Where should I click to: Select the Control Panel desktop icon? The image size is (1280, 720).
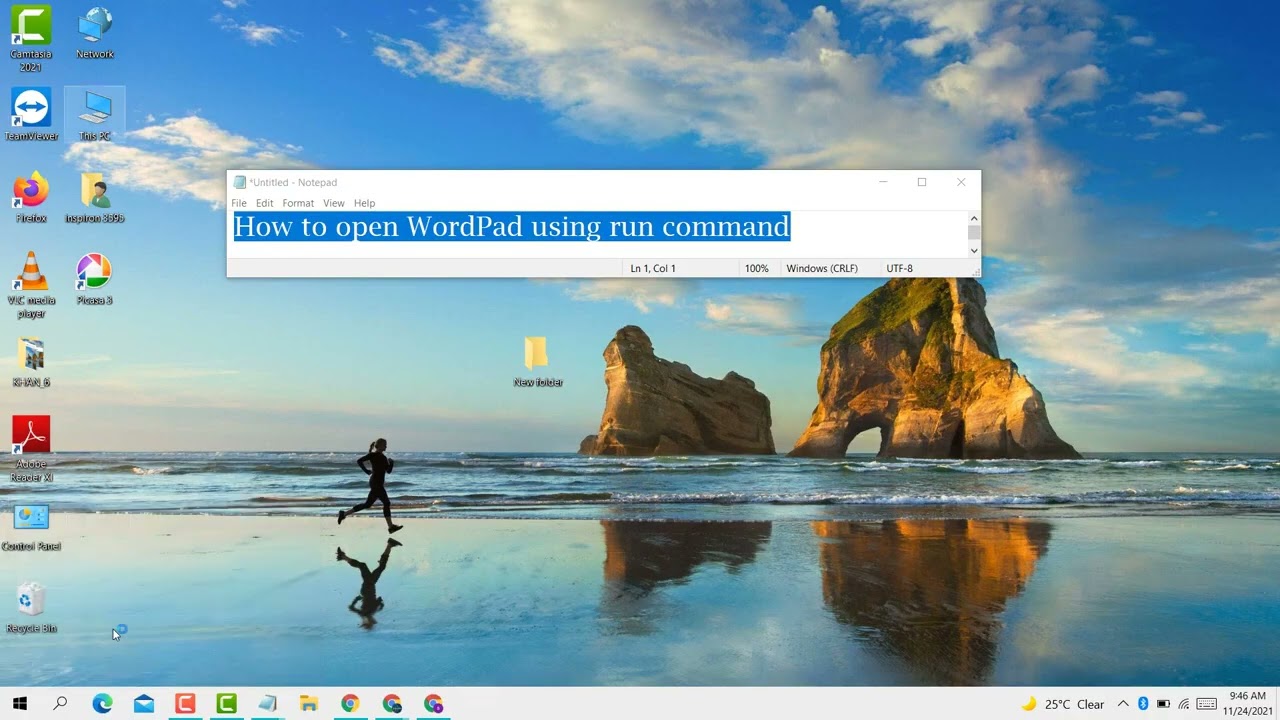pos(31,527)
